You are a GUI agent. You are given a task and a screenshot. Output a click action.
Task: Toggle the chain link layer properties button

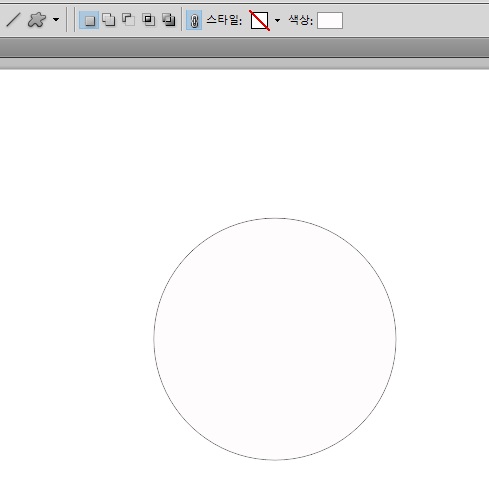point(194,20)
